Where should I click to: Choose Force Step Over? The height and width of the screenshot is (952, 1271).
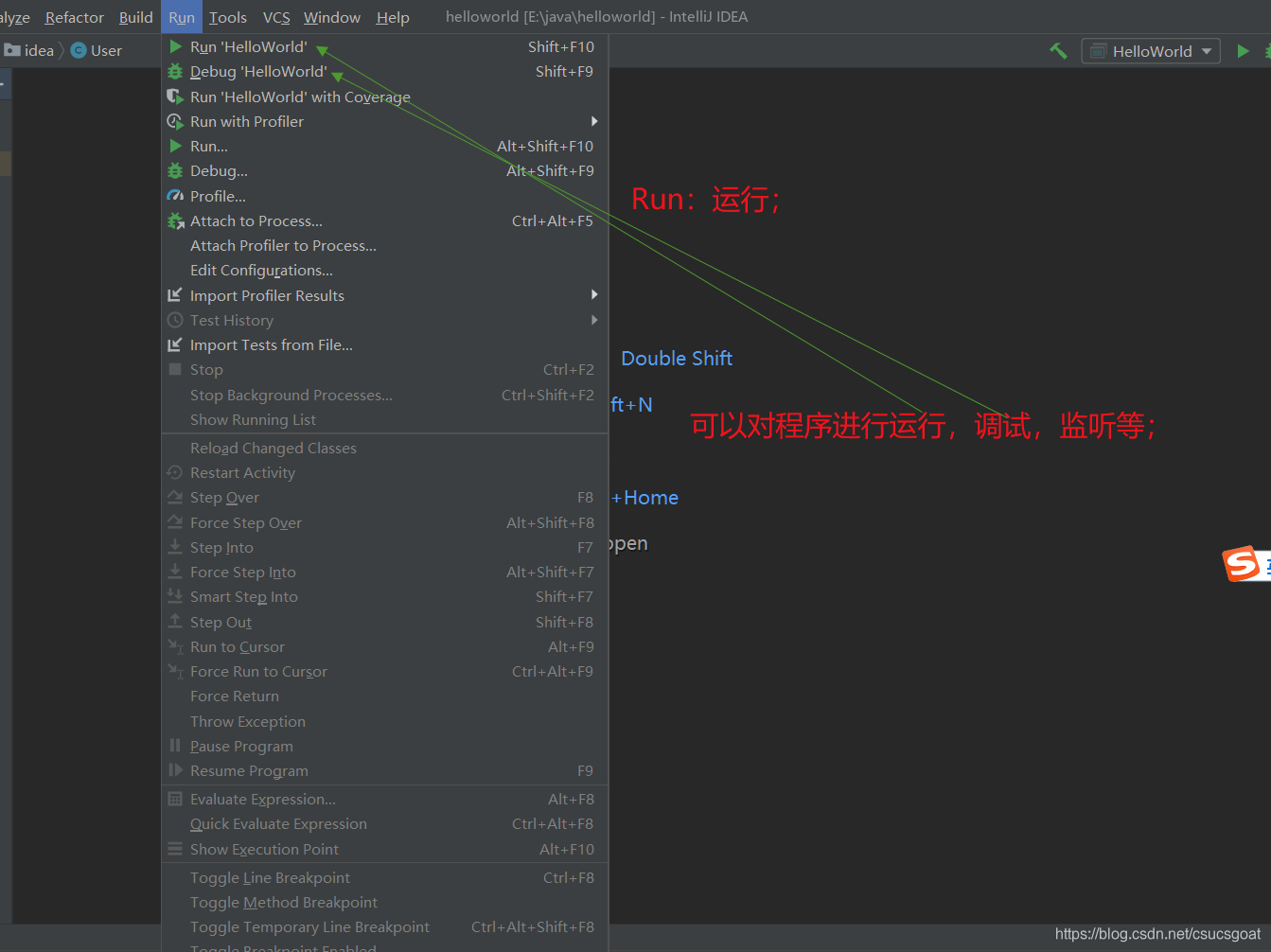point(385,522)
